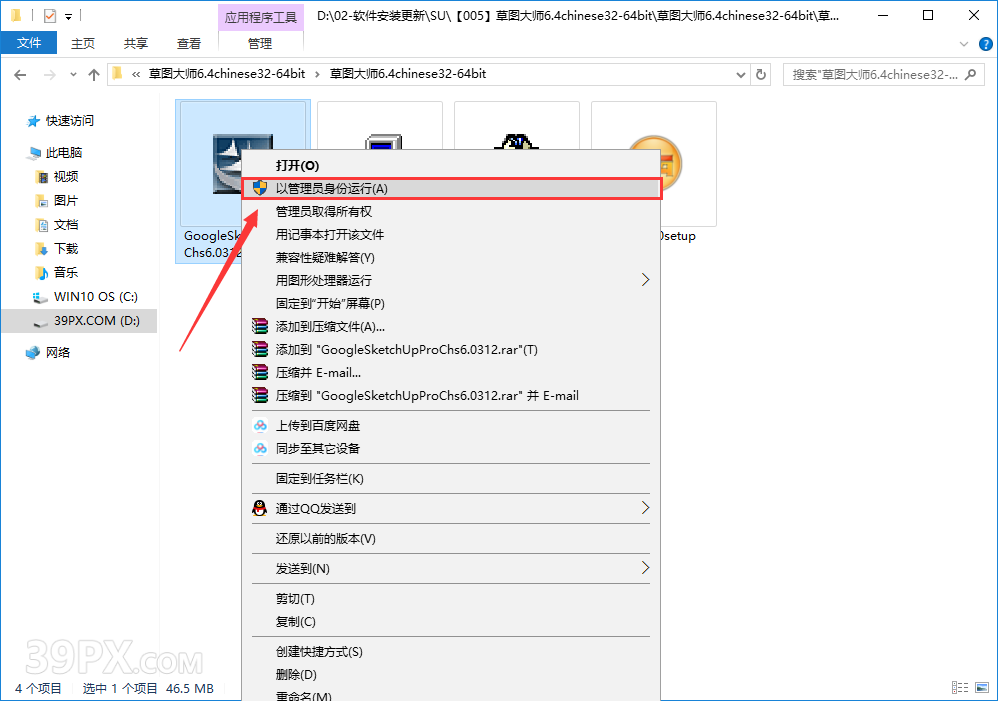Select the UAC shield icon for admin run
This screenshot has width=998, height=701.
258,188
